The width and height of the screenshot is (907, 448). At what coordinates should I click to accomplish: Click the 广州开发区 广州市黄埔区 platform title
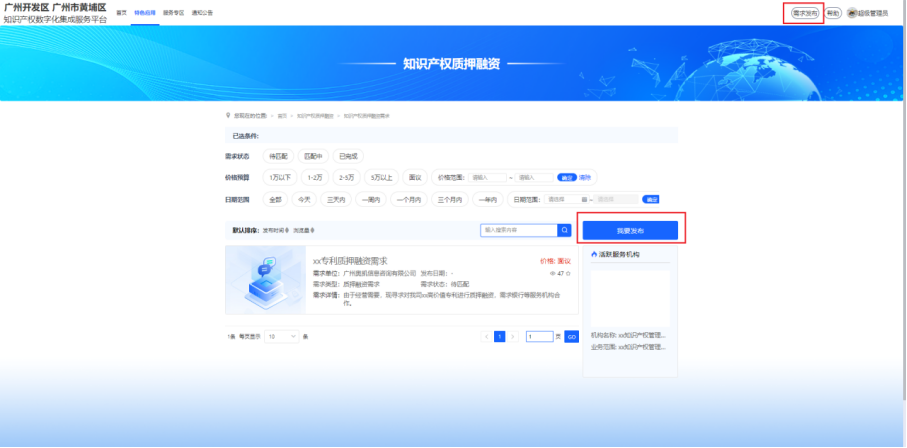[56, 8]
